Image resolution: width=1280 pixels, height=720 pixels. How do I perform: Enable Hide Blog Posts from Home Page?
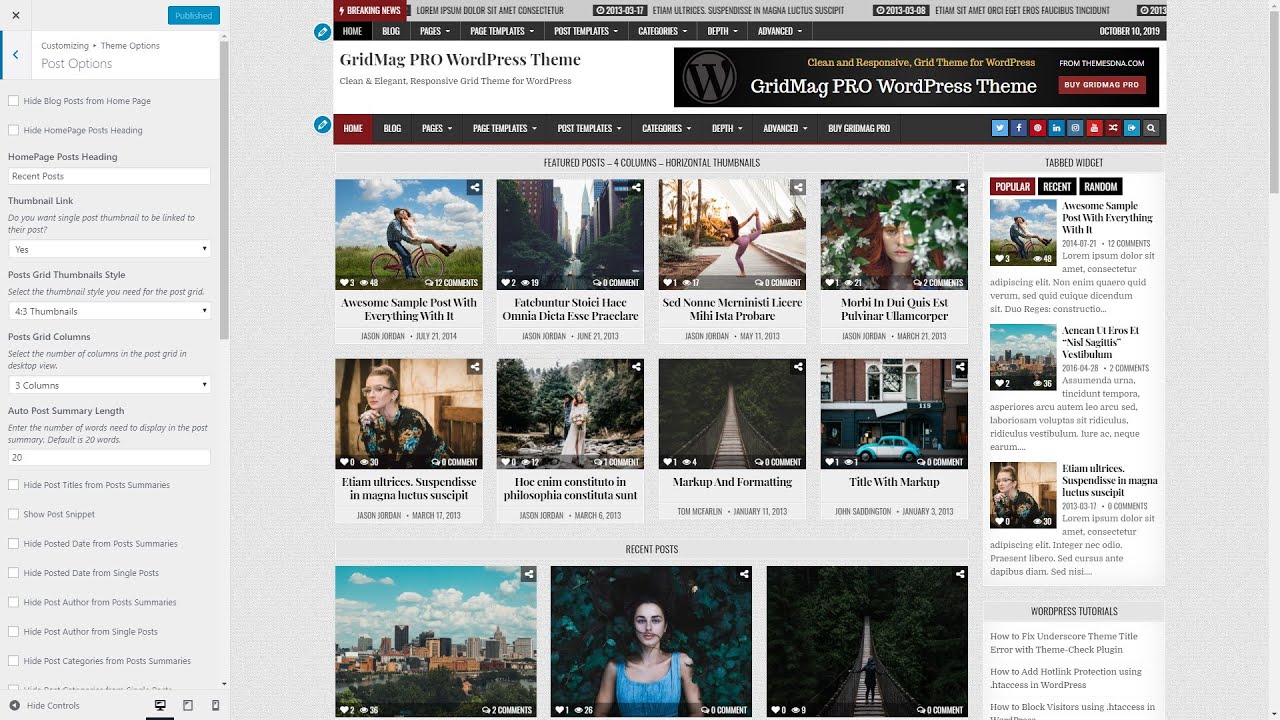pyautogui.click(x=13, y=101)
